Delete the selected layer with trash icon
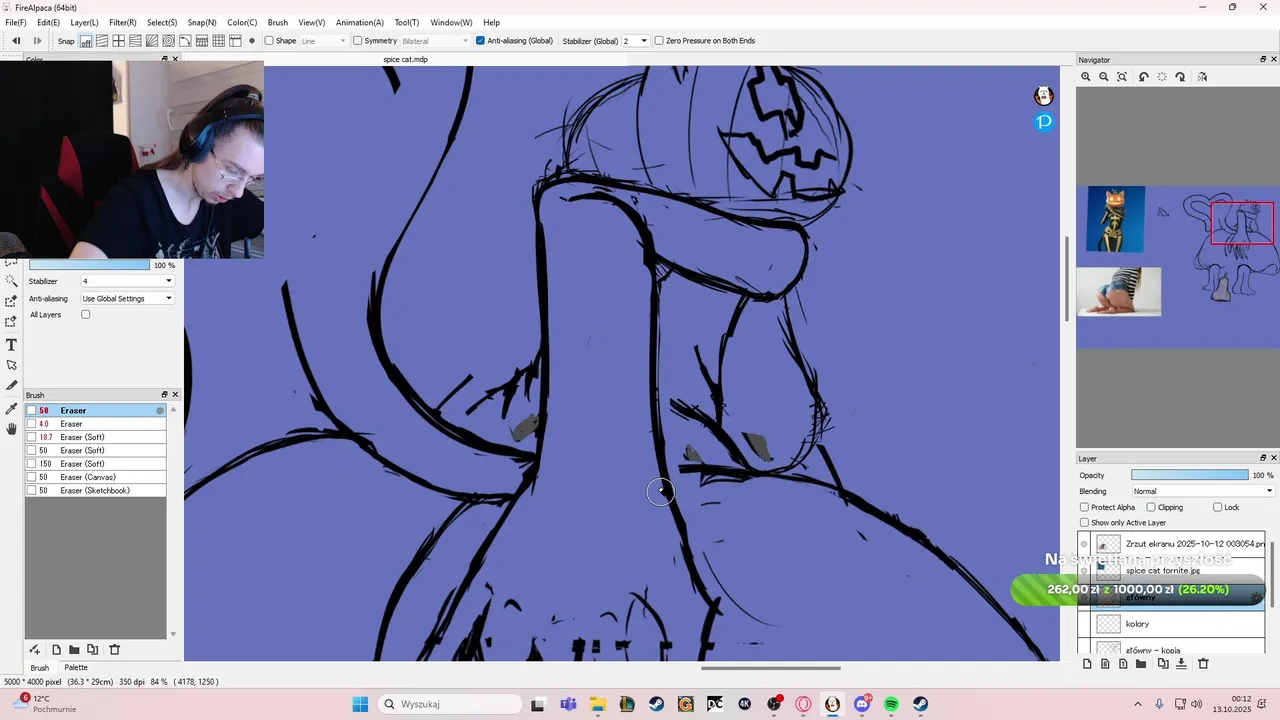 tap(1203, 664)
